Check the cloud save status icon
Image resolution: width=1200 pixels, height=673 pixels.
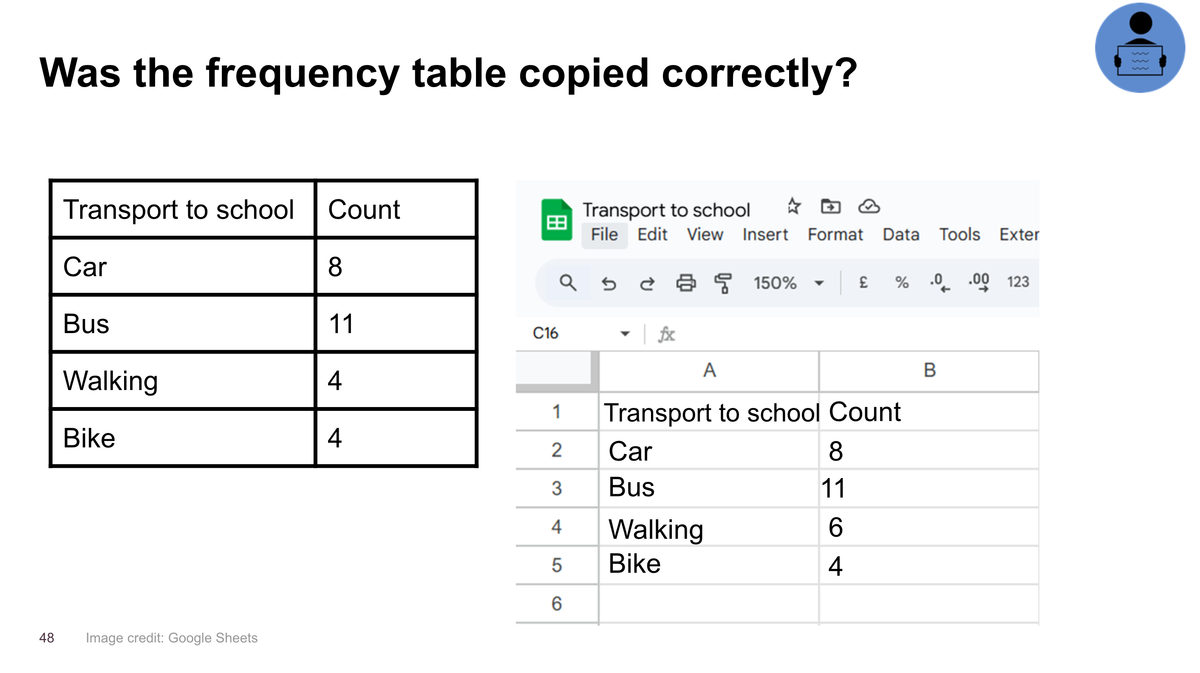(869, 206)
